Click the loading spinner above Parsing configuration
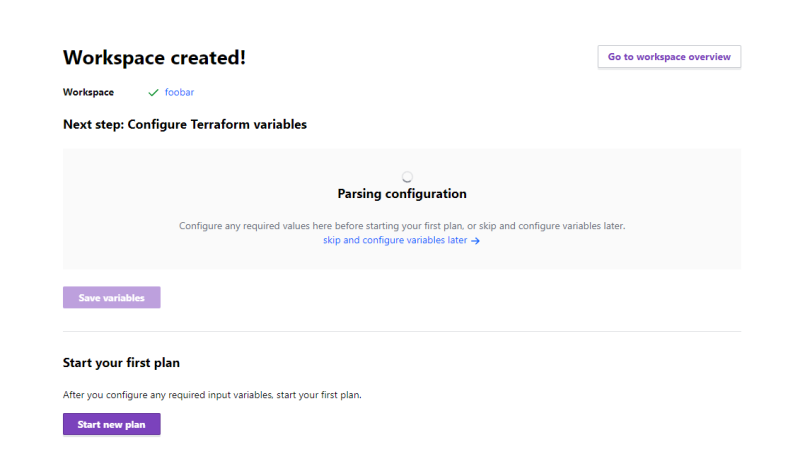Screen dimensions: 800x459 pyautogui.click(x=407, y=176)
